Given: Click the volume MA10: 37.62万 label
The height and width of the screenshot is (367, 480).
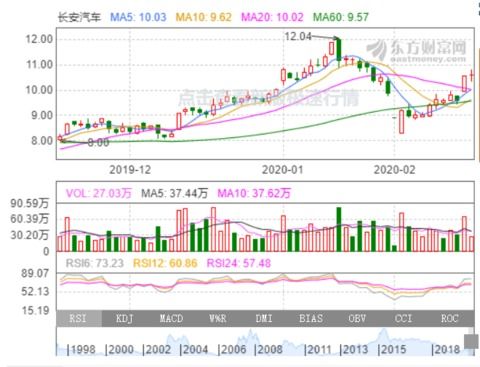Looking at the screenshot, I should coord(254,193).
